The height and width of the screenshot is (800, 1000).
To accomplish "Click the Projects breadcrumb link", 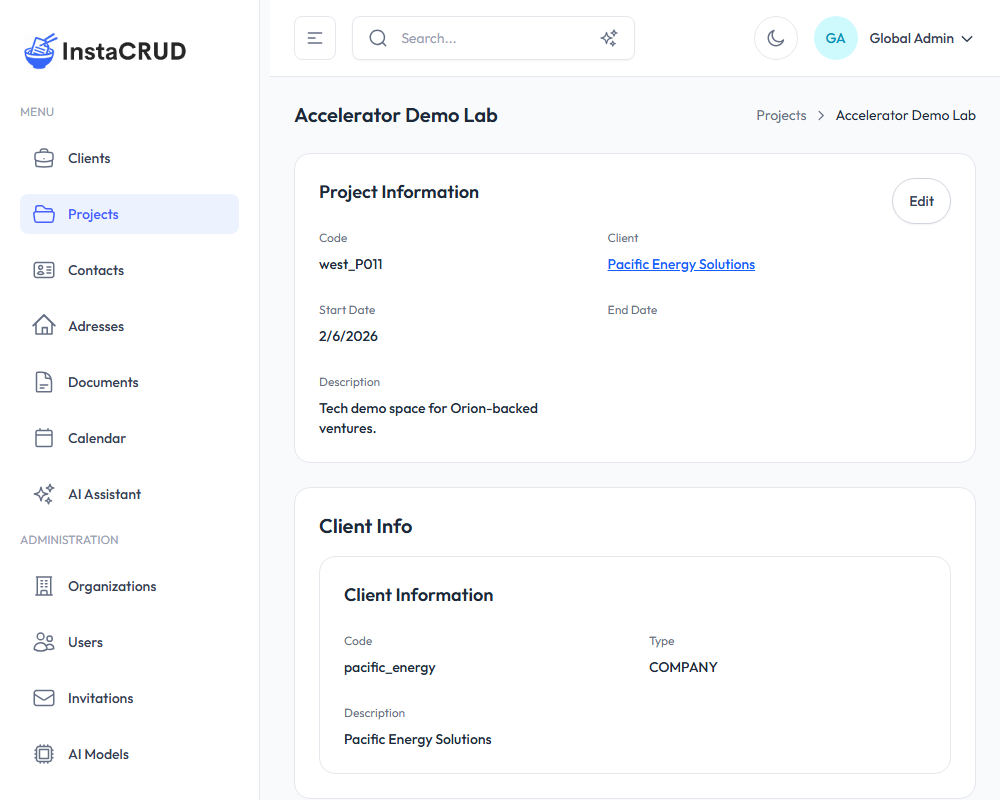I will point(781,115).
